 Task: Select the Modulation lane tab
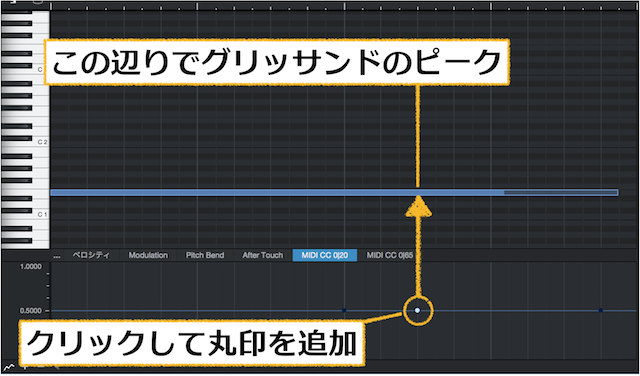pyautogui.click(x=148, y=256)
